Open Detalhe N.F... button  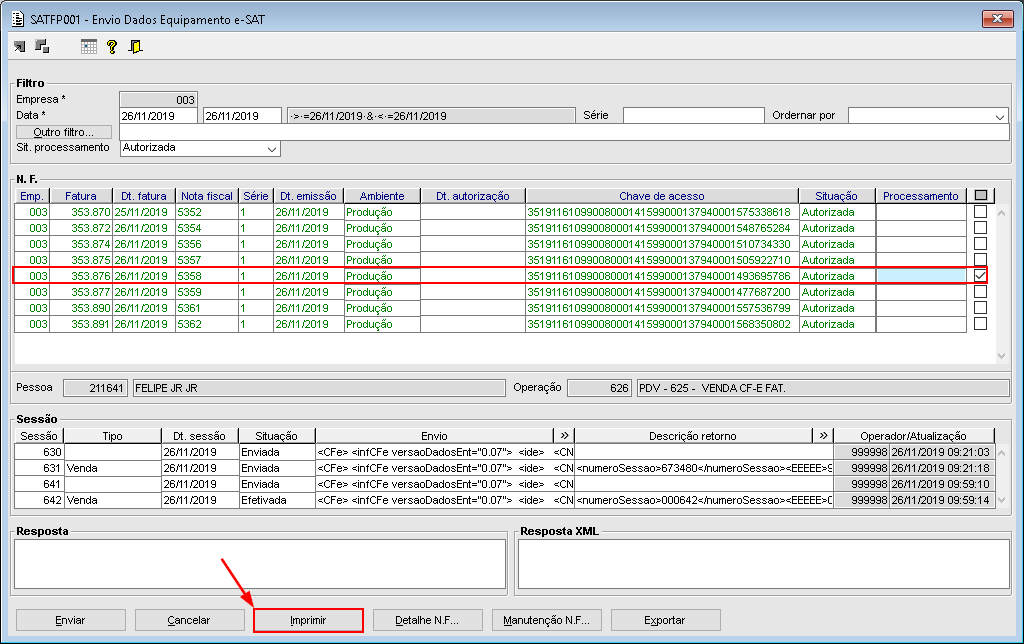coord(428,620)
